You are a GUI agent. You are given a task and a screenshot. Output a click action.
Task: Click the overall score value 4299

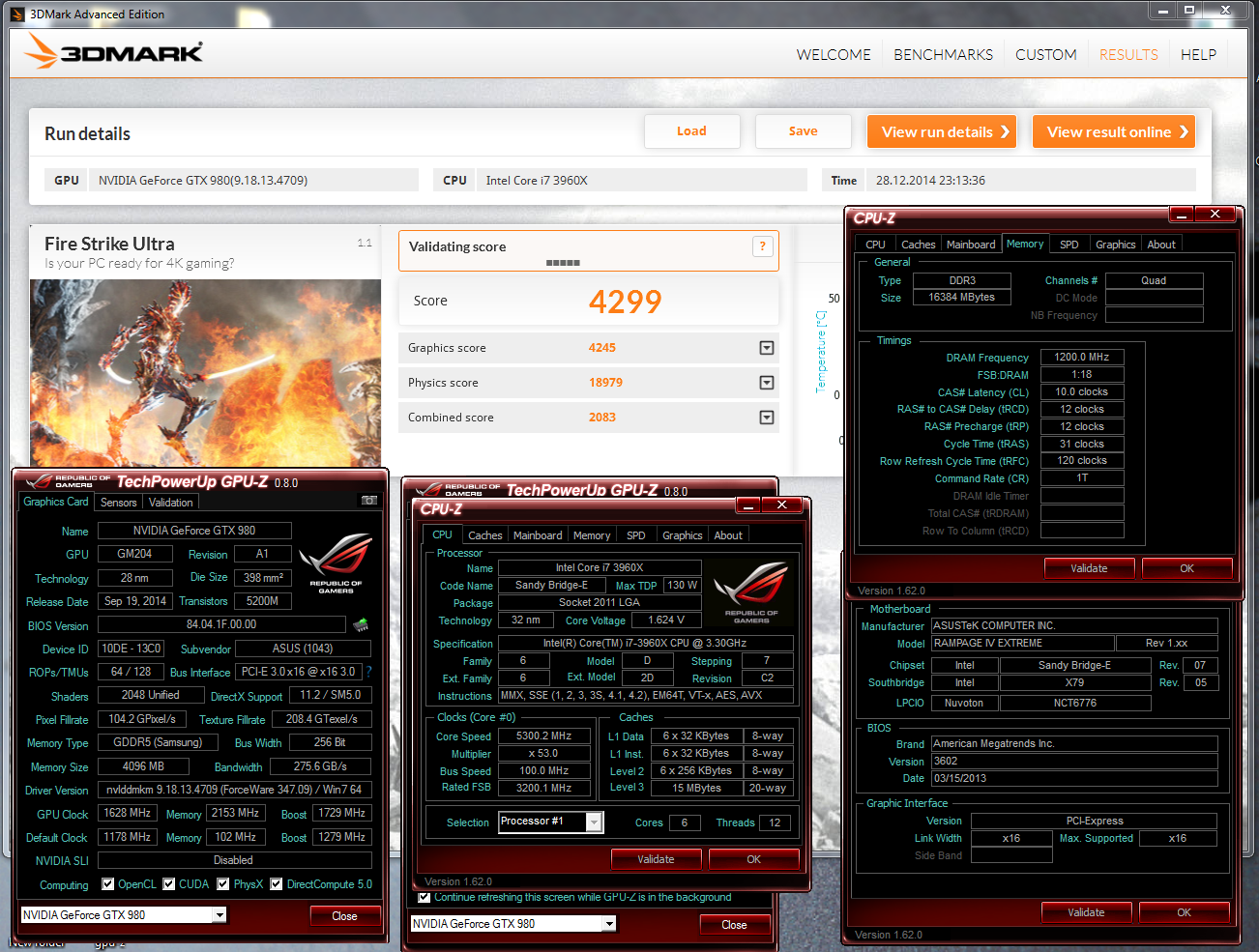(626, 302)
